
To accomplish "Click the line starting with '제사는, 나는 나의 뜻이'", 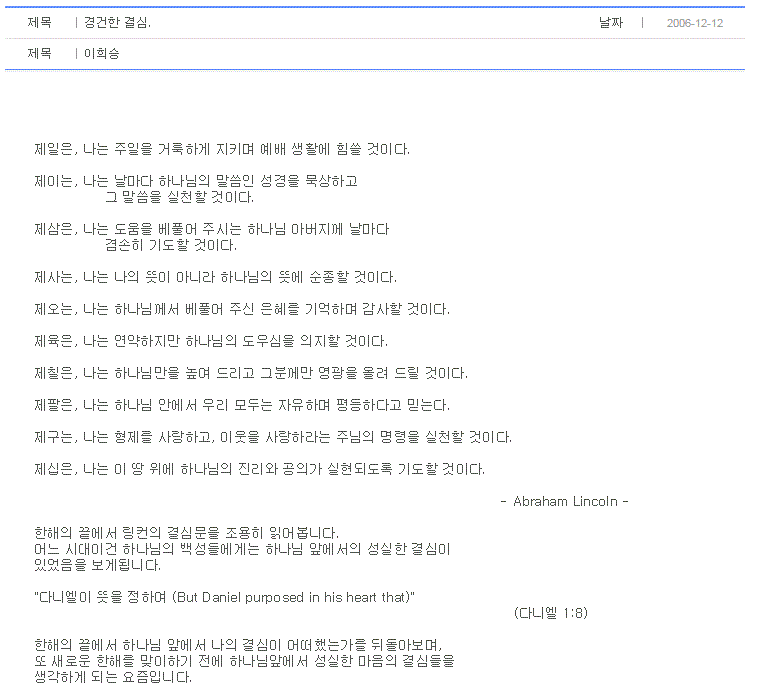I will 215,277.
